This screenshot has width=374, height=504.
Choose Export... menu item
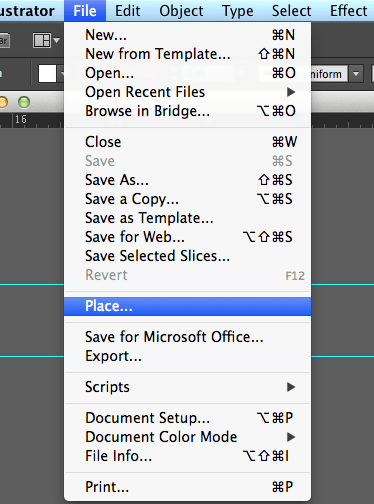tap(187, 356)
